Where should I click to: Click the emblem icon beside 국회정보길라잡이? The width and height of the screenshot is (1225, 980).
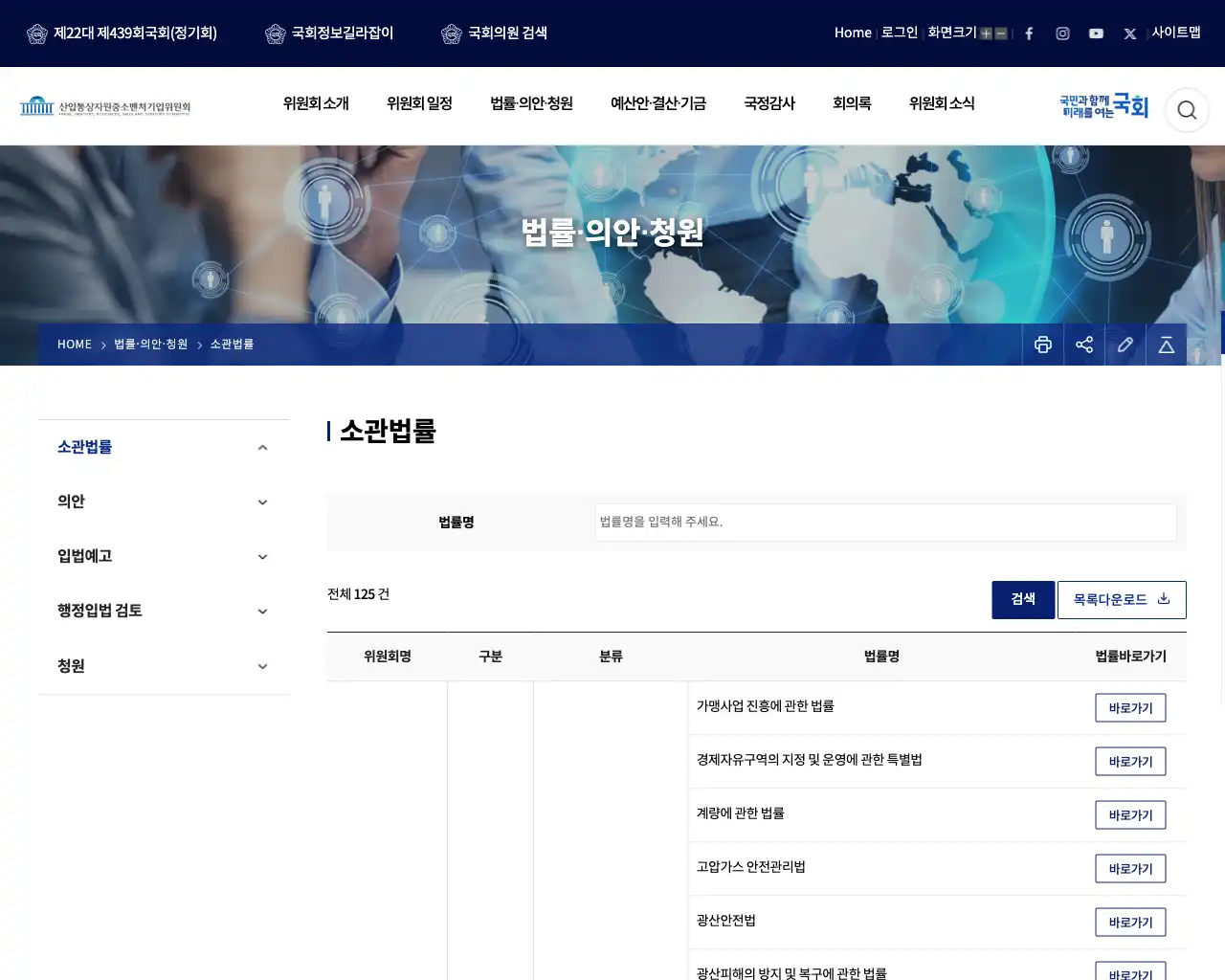tap(276, 33)
